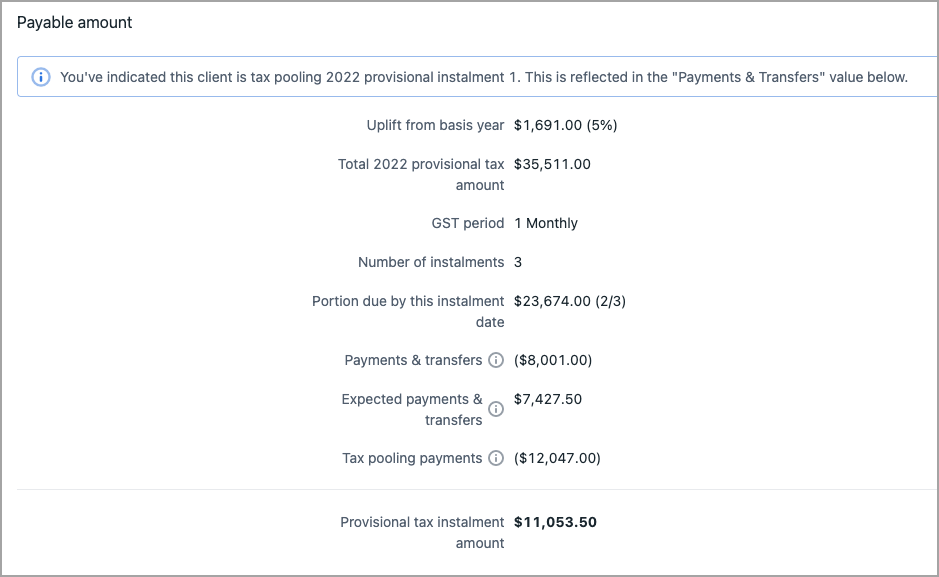Select the Payments & transfers label
Image resolution: width=939 pixels, height=577 pixels.
413,360
